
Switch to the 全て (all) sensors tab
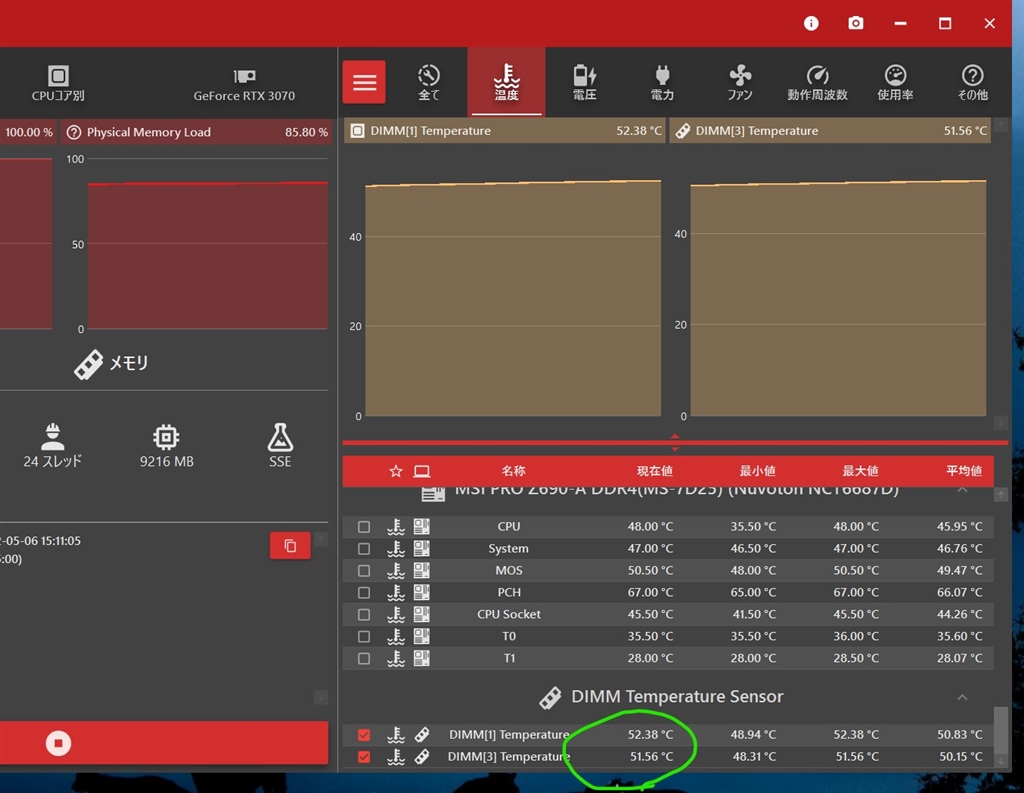(428, 82)
